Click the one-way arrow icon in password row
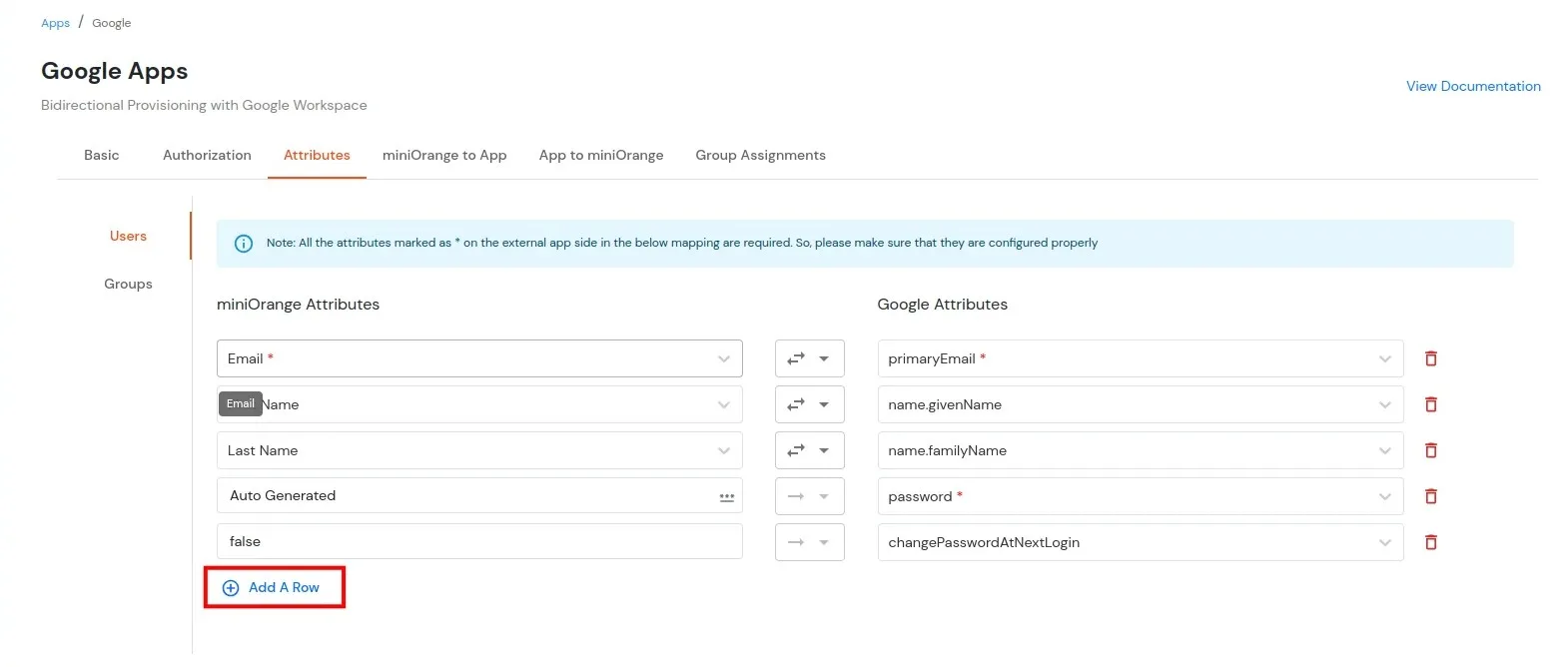The width and height of the screenshot is (1568, 667). 796,496
